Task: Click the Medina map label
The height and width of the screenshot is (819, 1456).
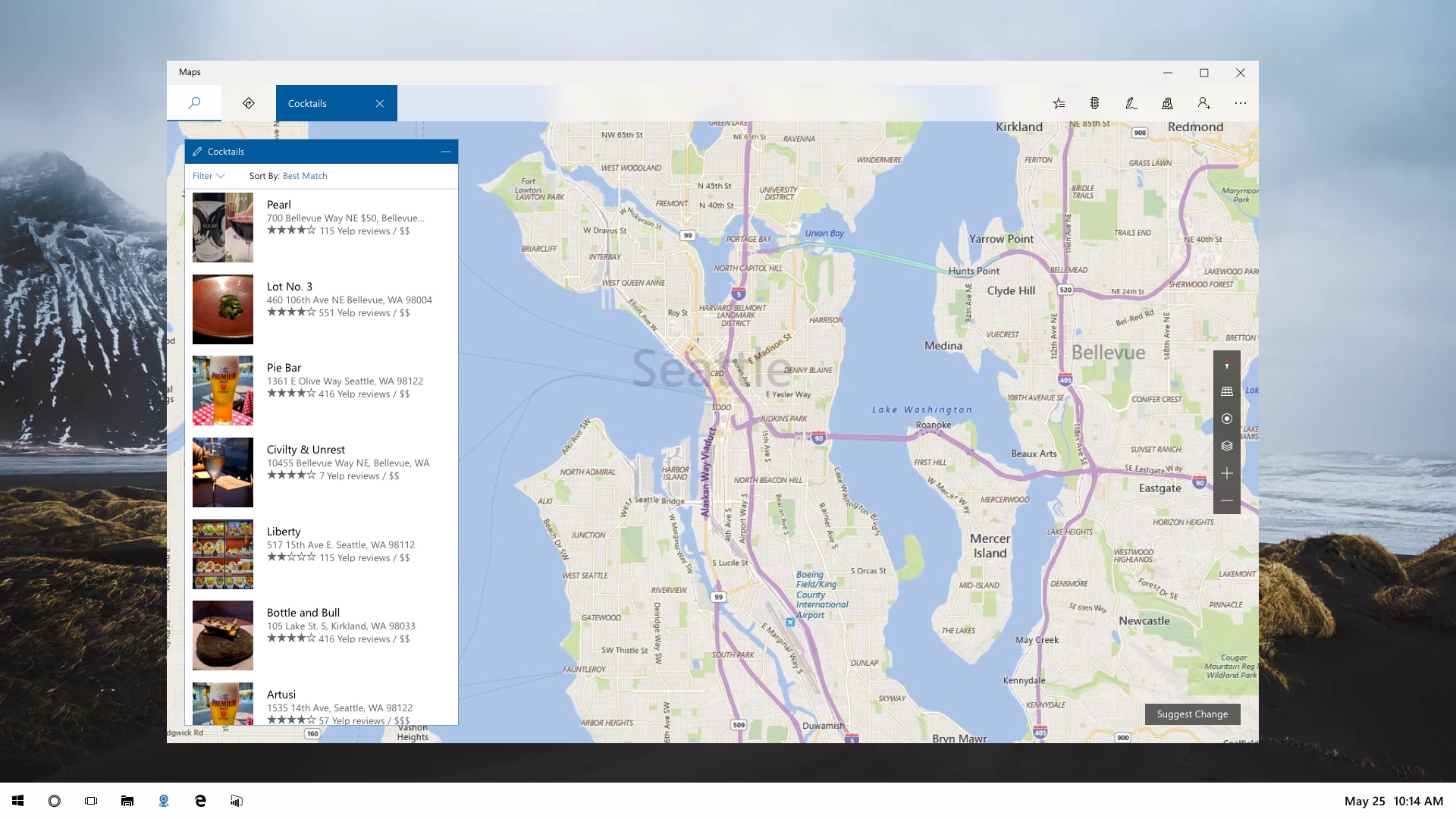Action: click(943, 346)
